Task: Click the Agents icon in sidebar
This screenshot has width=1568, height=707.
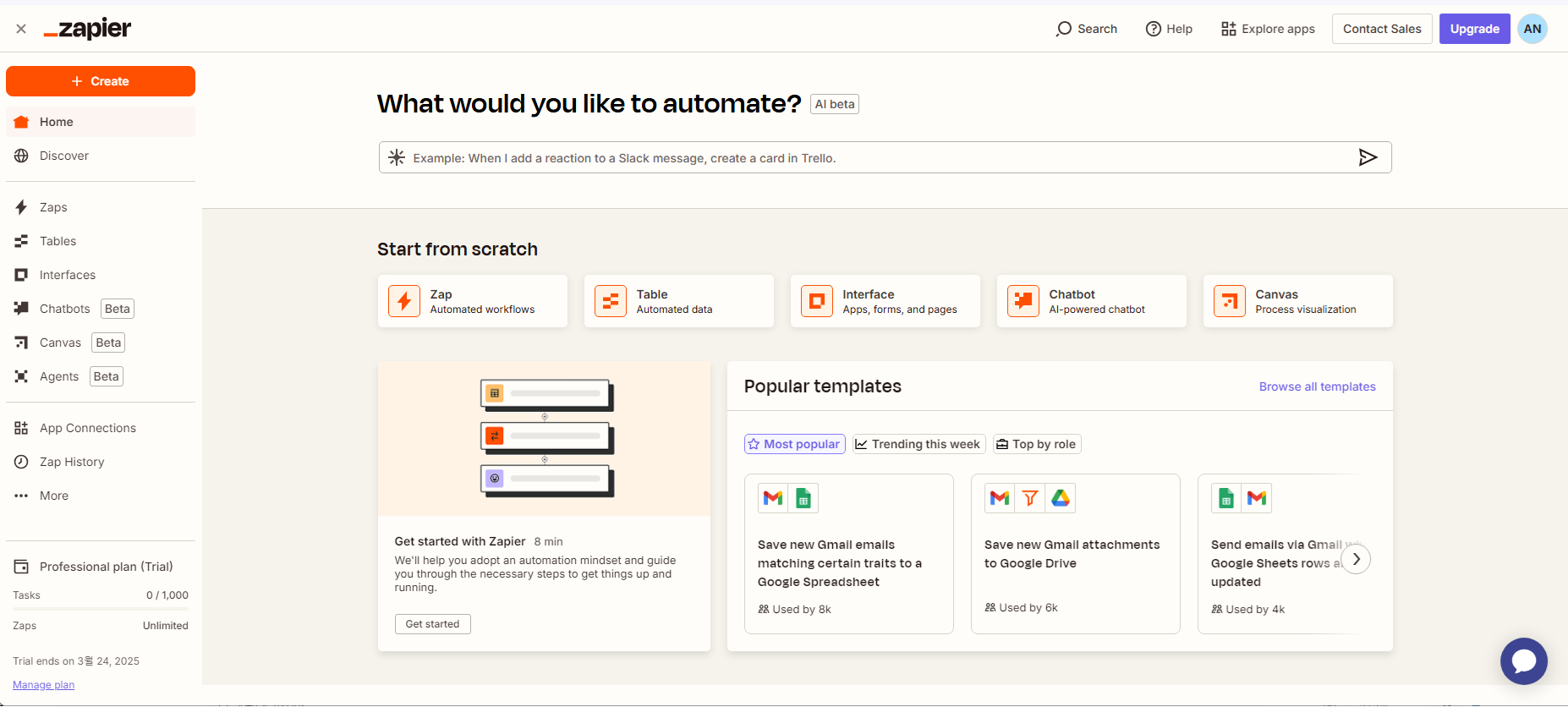Action: (x=21, y=376)
